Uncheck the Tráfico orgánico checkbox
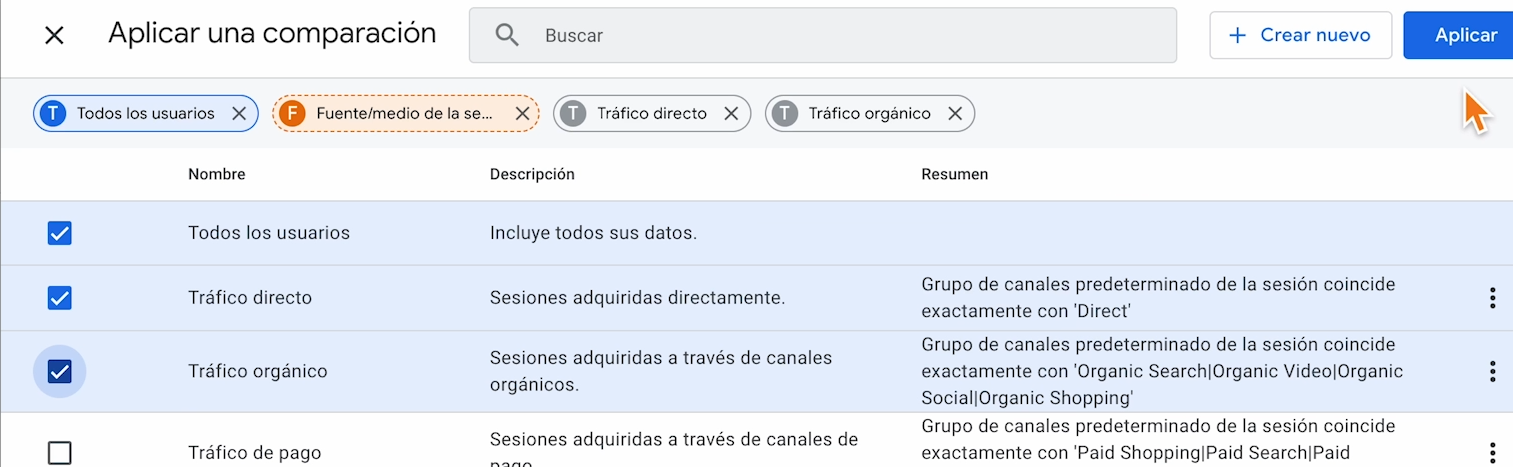The width and height of the screenshot is (1513, 467). point(60,372)
